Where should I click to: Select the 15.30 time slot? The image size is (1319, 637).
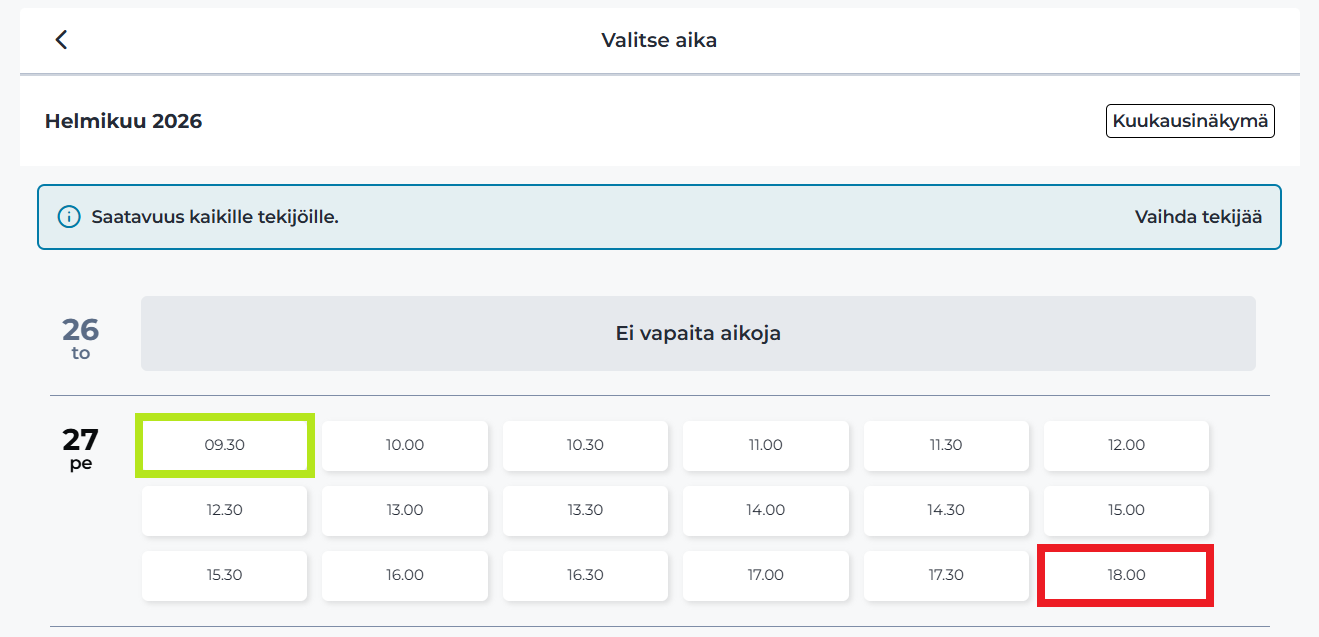point(224,575)
